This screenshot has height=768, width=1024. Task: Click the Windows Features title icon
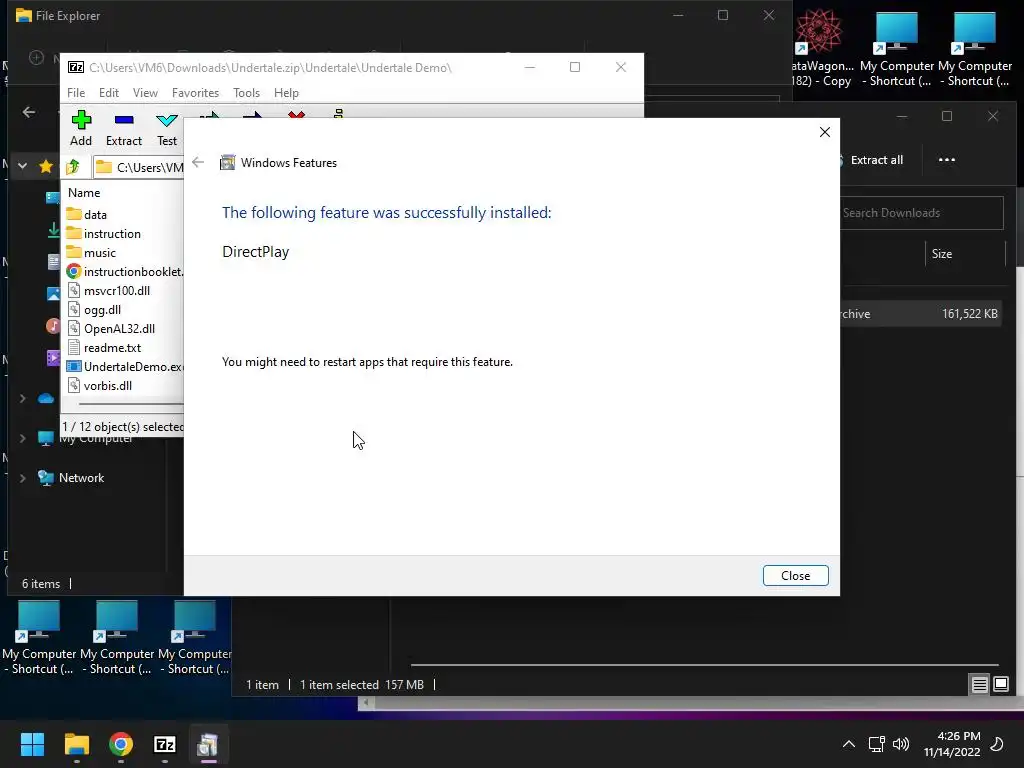point(227,163)
